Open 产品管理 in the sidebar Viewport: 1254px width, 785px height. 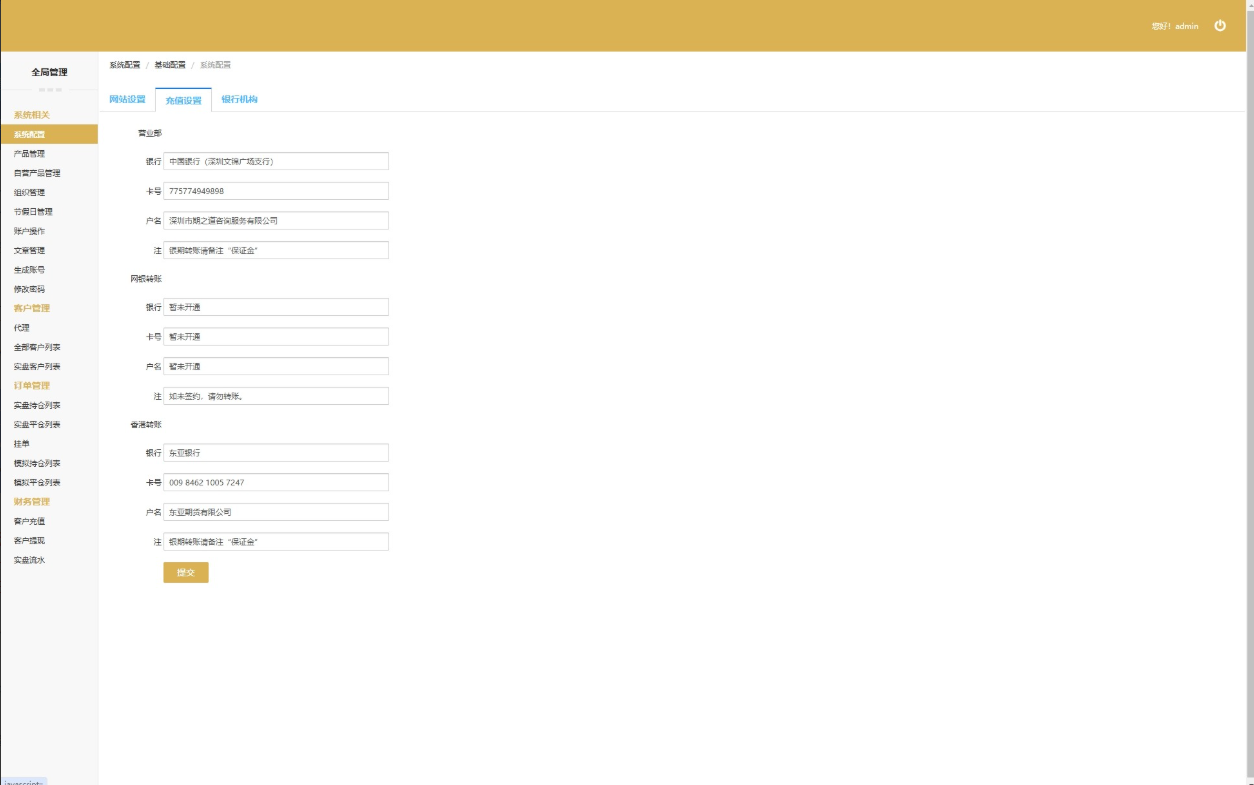click(x=29, y=154)
